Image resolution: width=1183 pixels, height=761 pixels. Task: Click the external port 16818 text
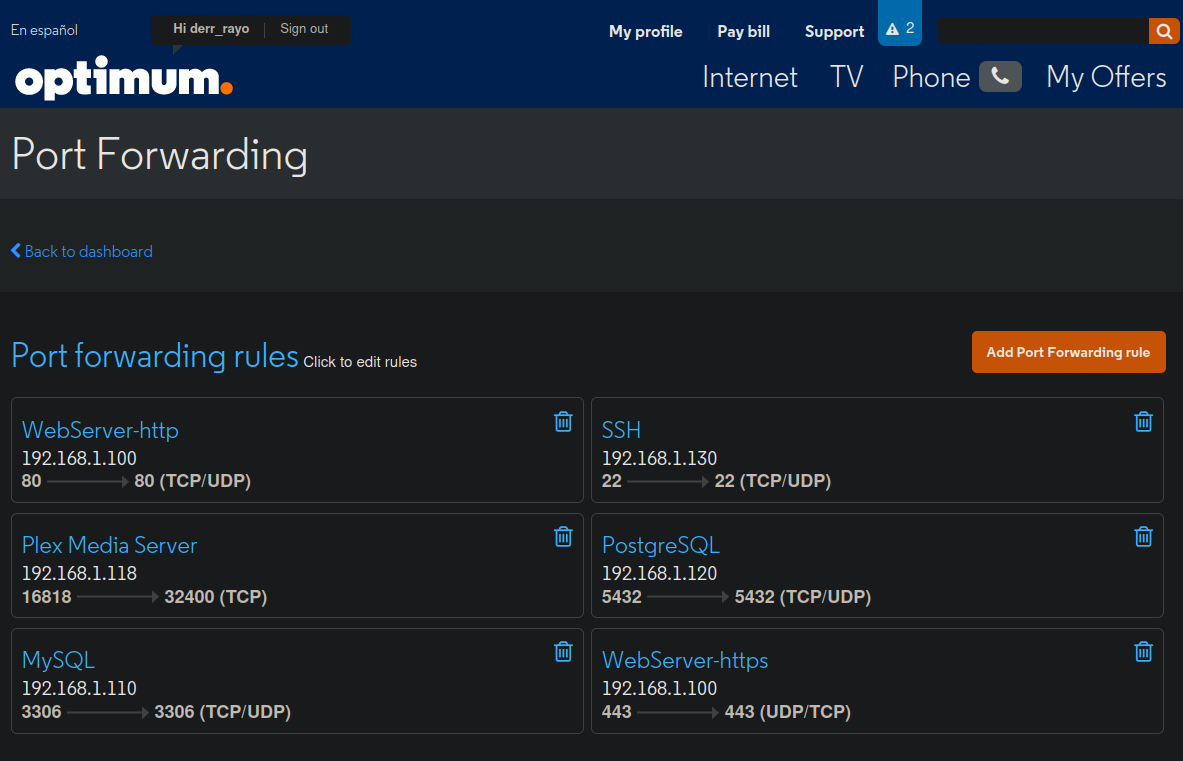(x=47, y=597)
